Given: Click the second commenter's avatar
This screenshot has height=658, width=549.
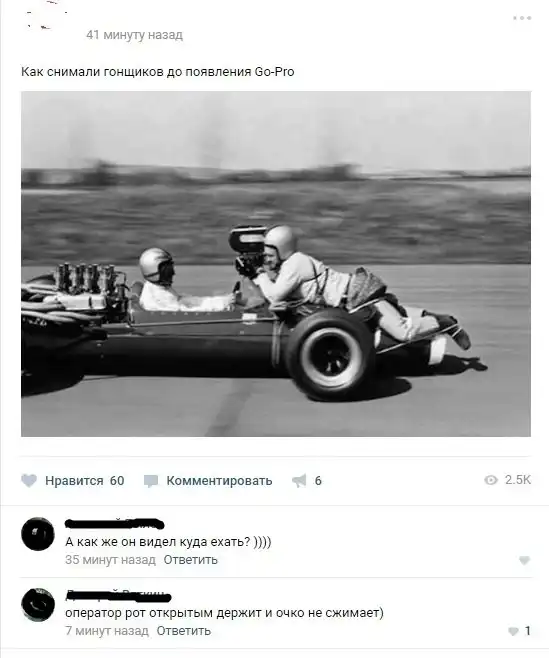Looking at the screenshot, I should (x=38, y=605).
